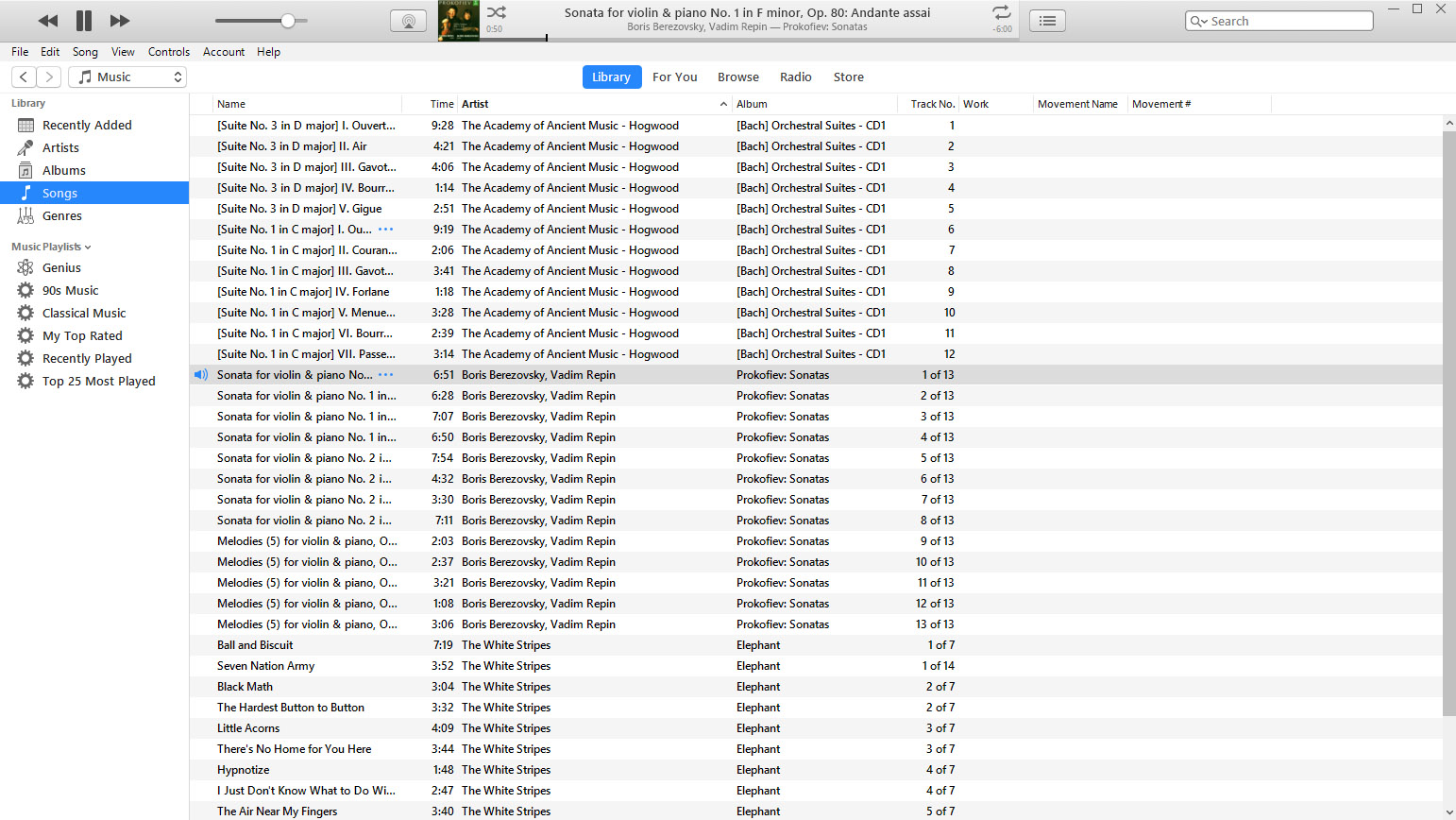Switch to the Radio tab
Image resolution: width=1456 pixels, height=820 pixels.
(796, 77)
